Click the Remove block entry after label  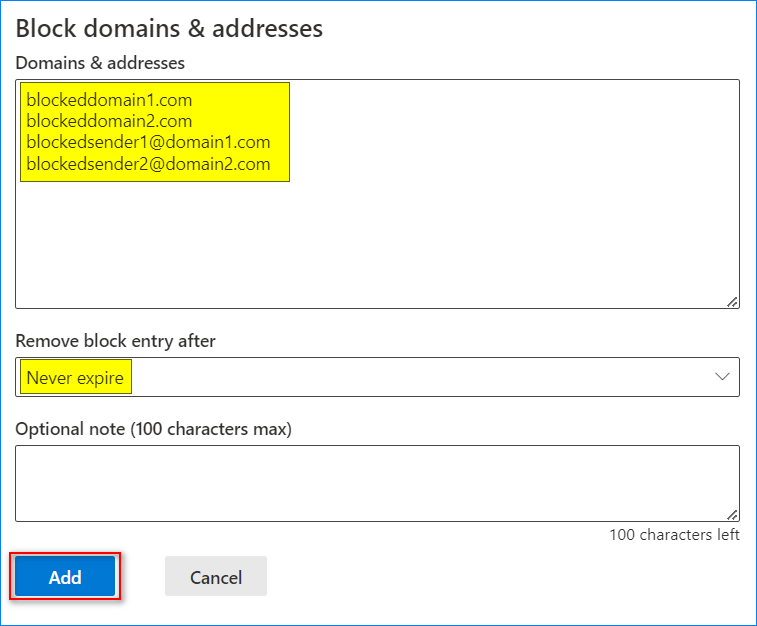[115, 341]
